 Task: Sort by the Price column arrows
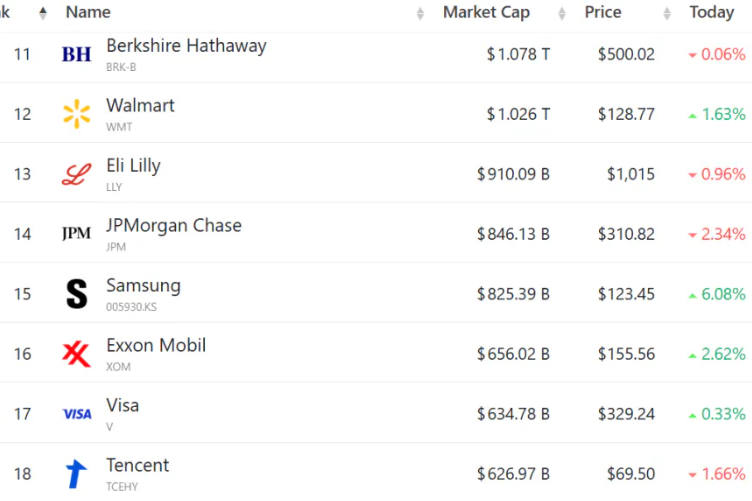(x=667, y=13)
